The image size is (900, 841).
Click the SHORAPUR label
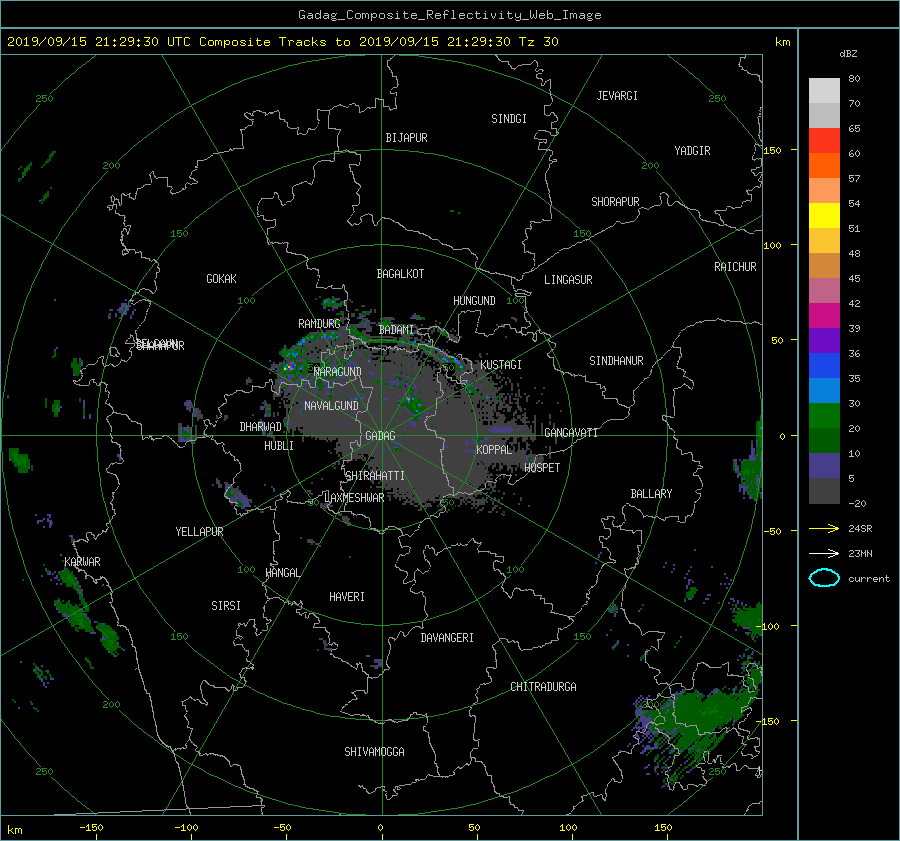615,202
